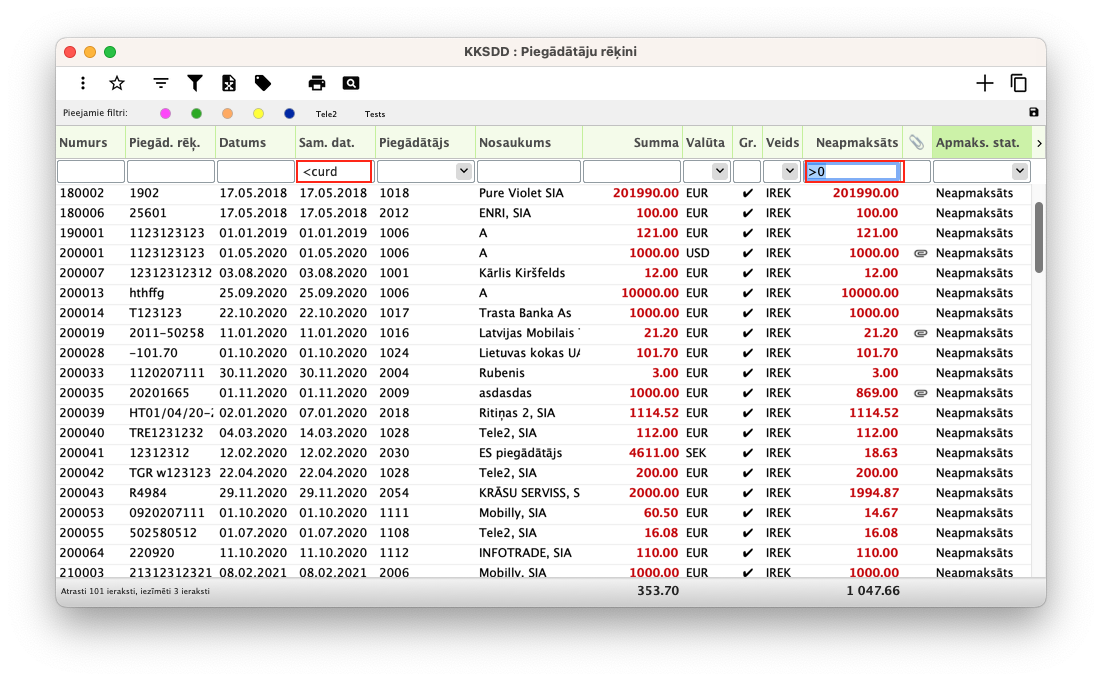Image resolution: width=1102 pixels, height=681 pixels.
Task: Sort by Sam. dat. column header
Action: [327, 143]
